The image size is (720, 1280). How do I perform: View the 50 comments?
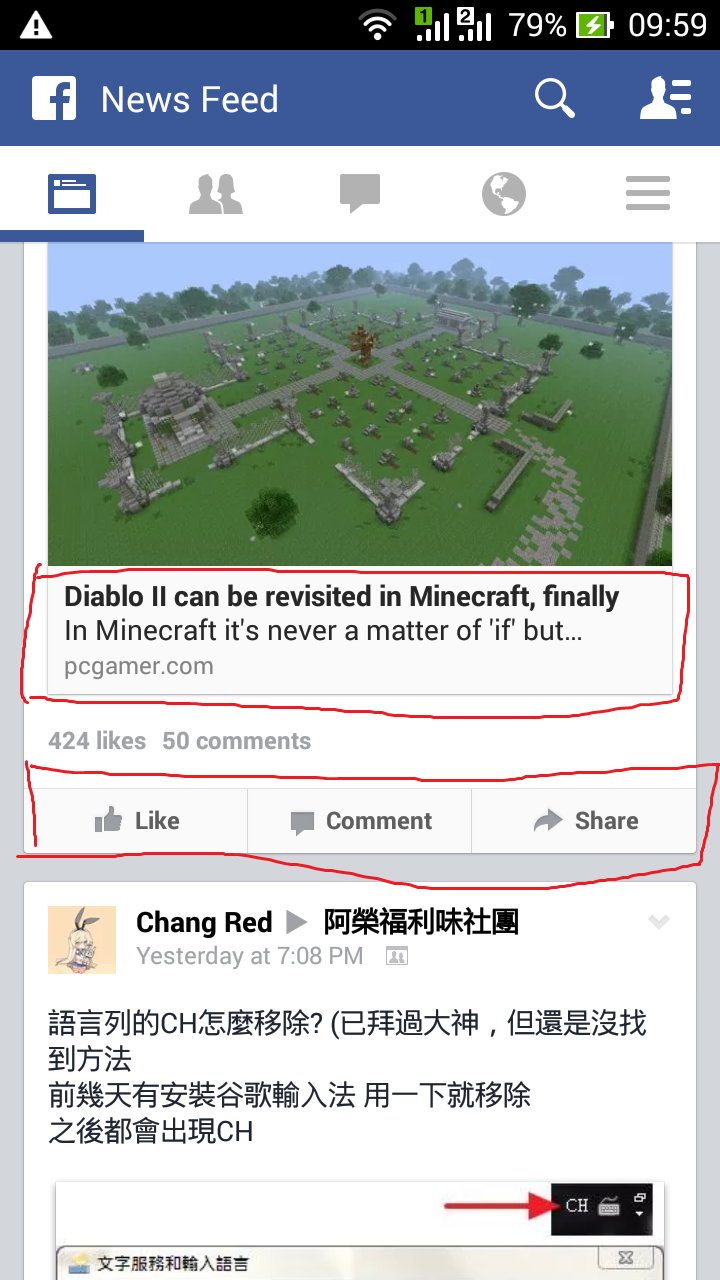coord(237,741)
